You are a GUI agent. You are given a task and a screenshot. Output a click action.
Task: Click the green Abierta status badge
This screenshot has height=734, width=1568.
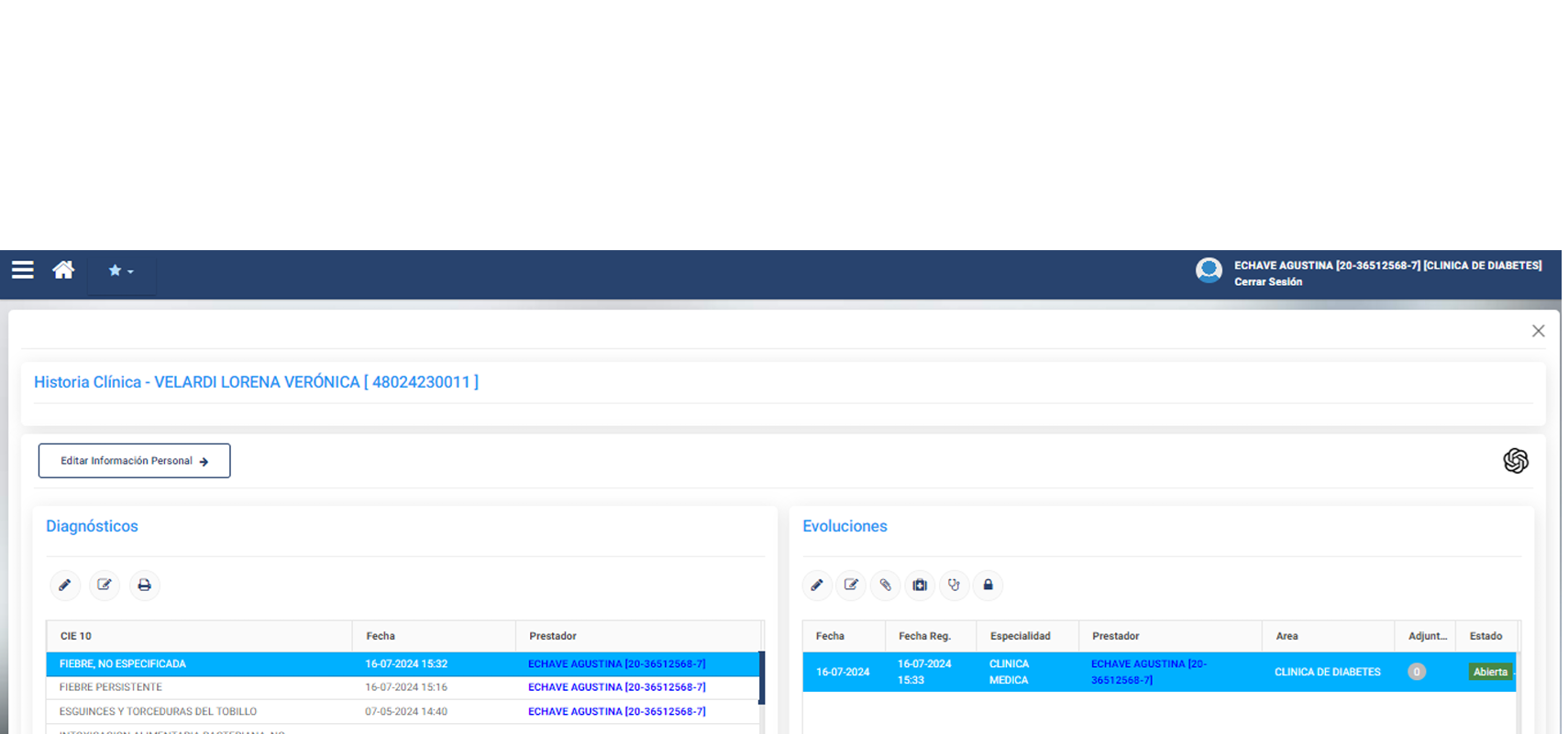pyautogui.click(x=1489, y=672)
